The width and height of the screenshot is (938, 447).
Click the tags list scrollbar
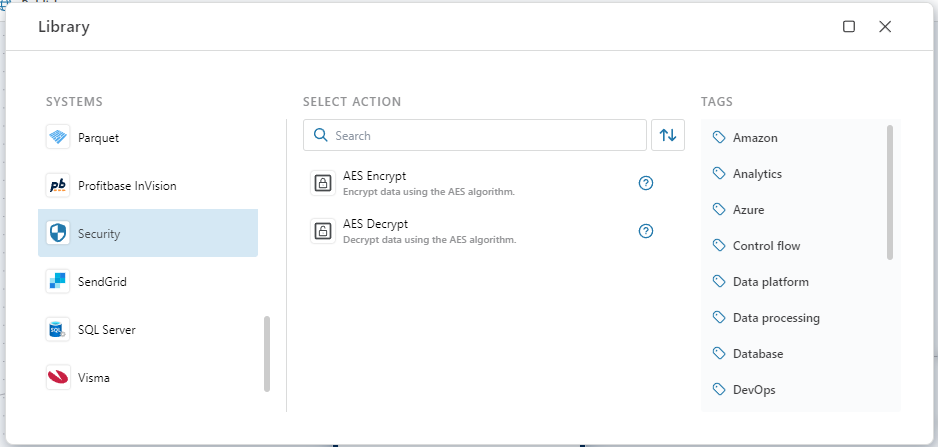coord(889,192)
